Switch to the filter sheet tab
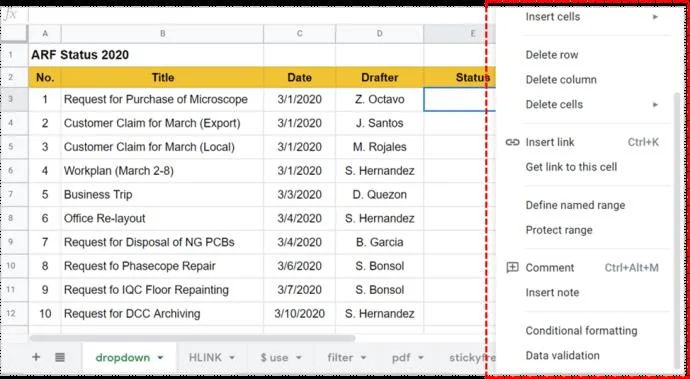 coord(341,357)
